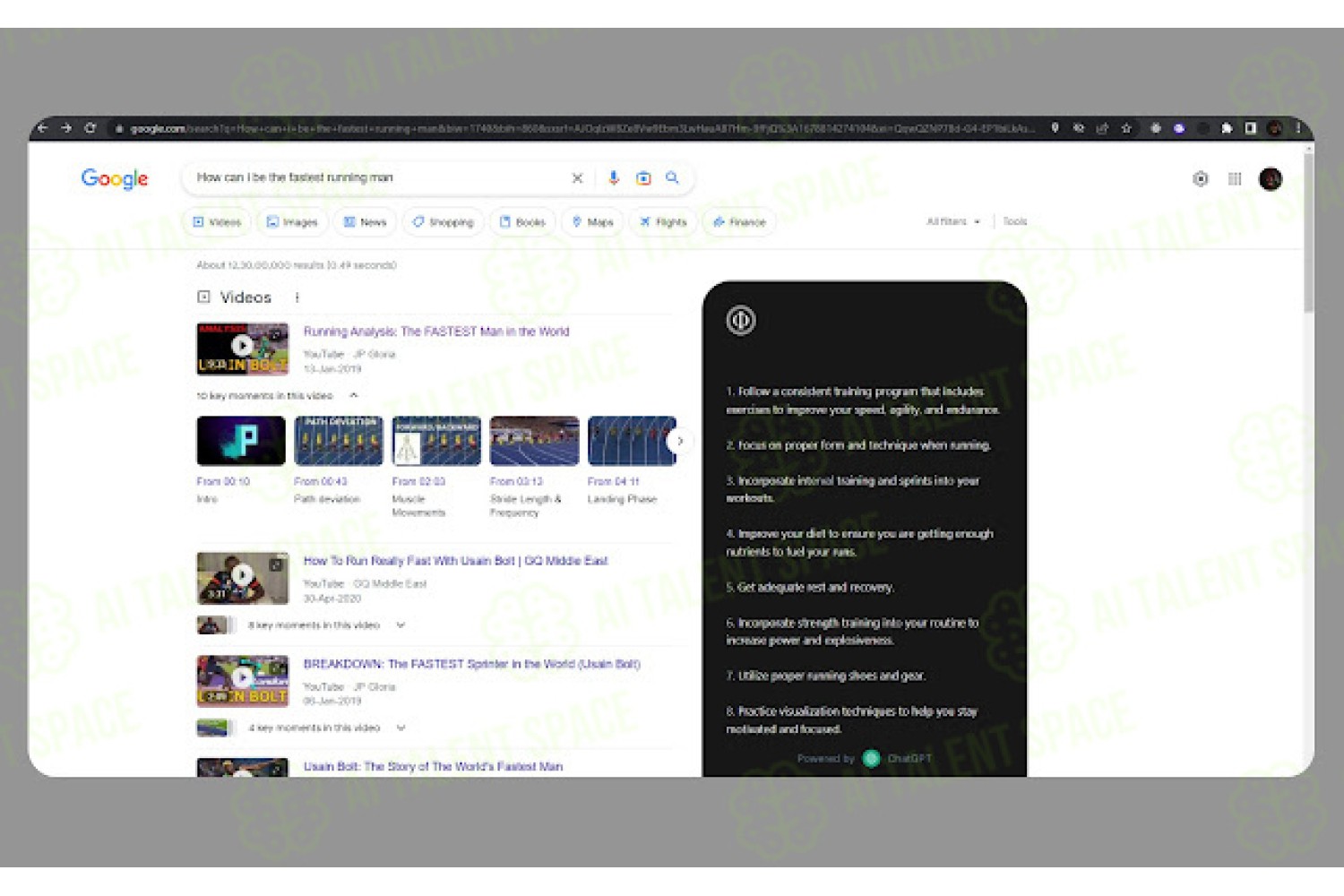Click the 'About 12,30,00,000 results' text
Image resolution: width=1344 pixels, height=896 pixels.
(297, 264)
